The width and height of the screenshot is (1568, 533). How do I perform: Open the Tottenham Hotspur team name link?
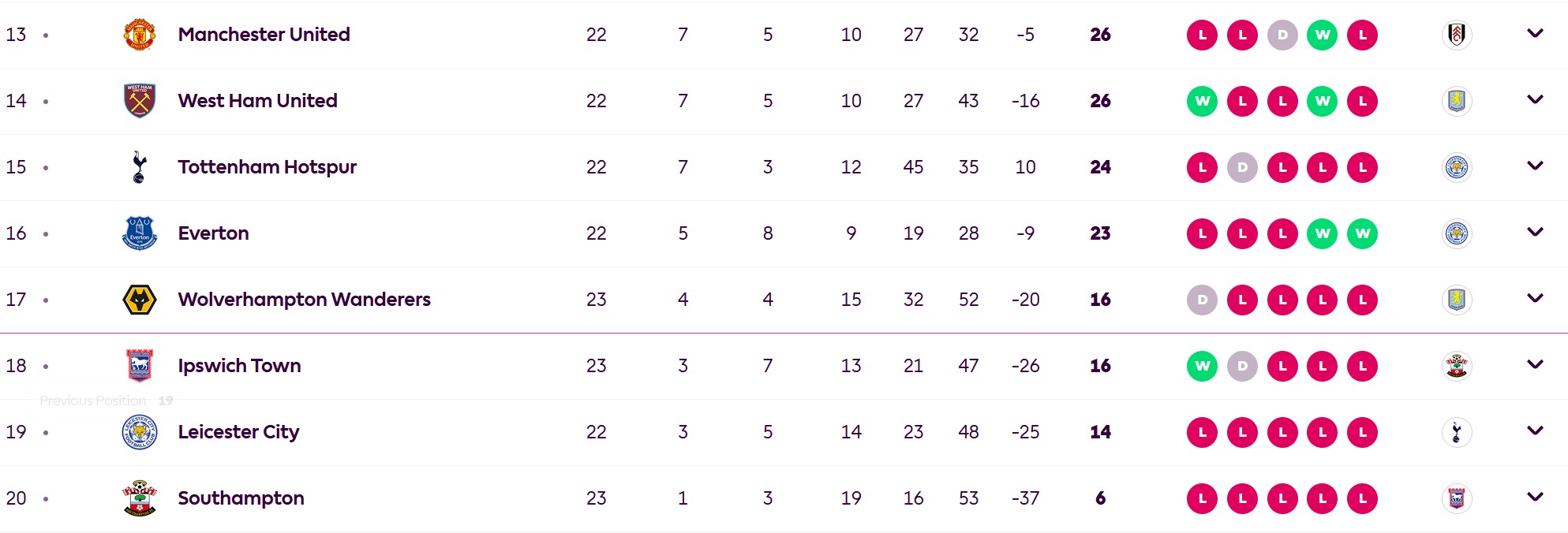[267, 167]
